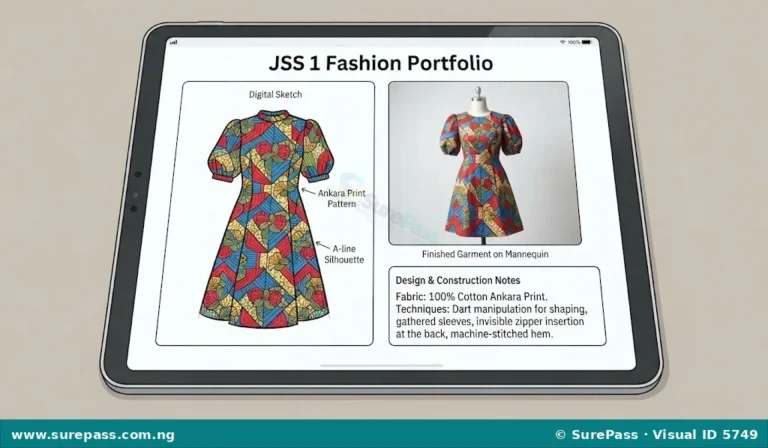Tap the 100% battery percentage text
Viewport: 768px width, 448px height.
(x=574, y=43)
